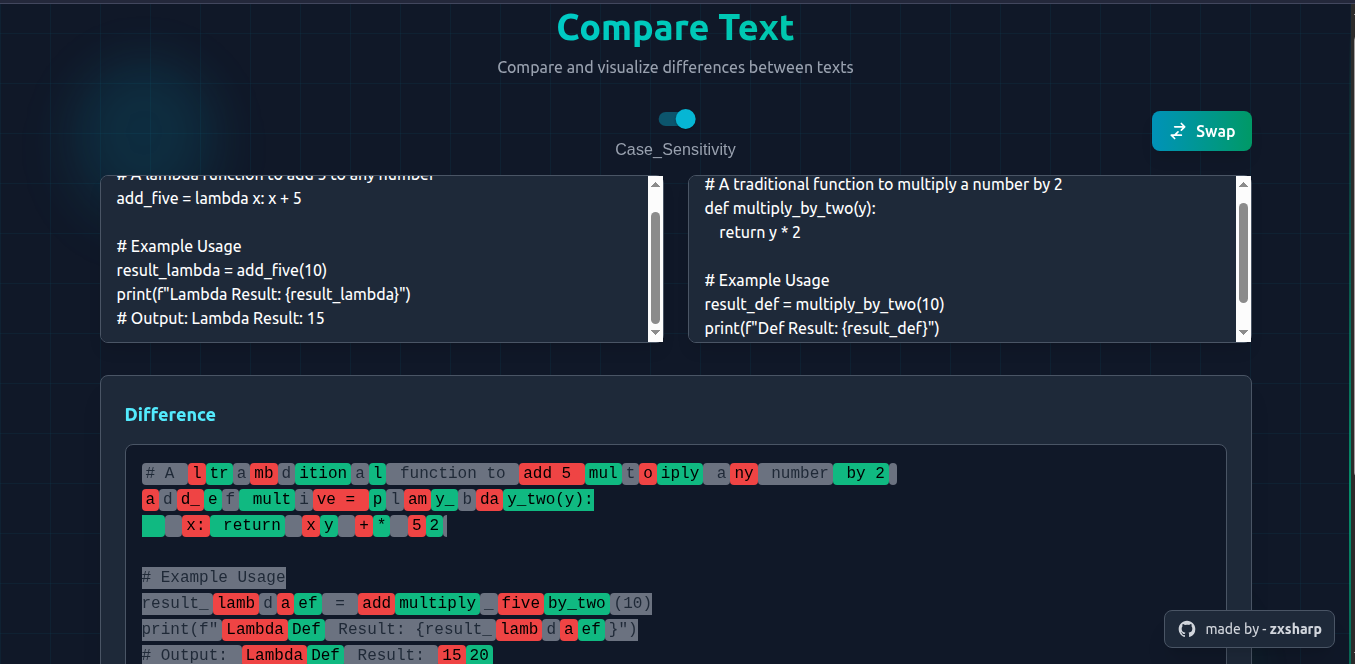This screenshot has height=664, width=1355.
Task: Click the green "20" in diff output
Action: [479, 655]
